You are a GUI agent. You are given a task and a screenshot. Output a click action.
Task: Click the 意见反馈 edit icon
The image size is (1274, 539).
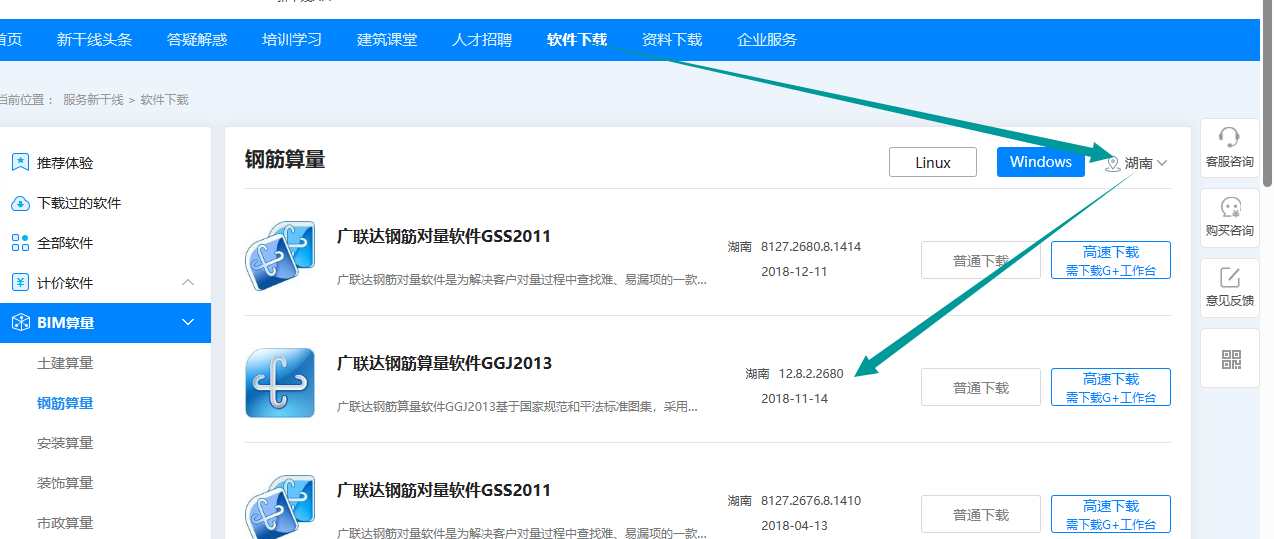click(1230, 277)
